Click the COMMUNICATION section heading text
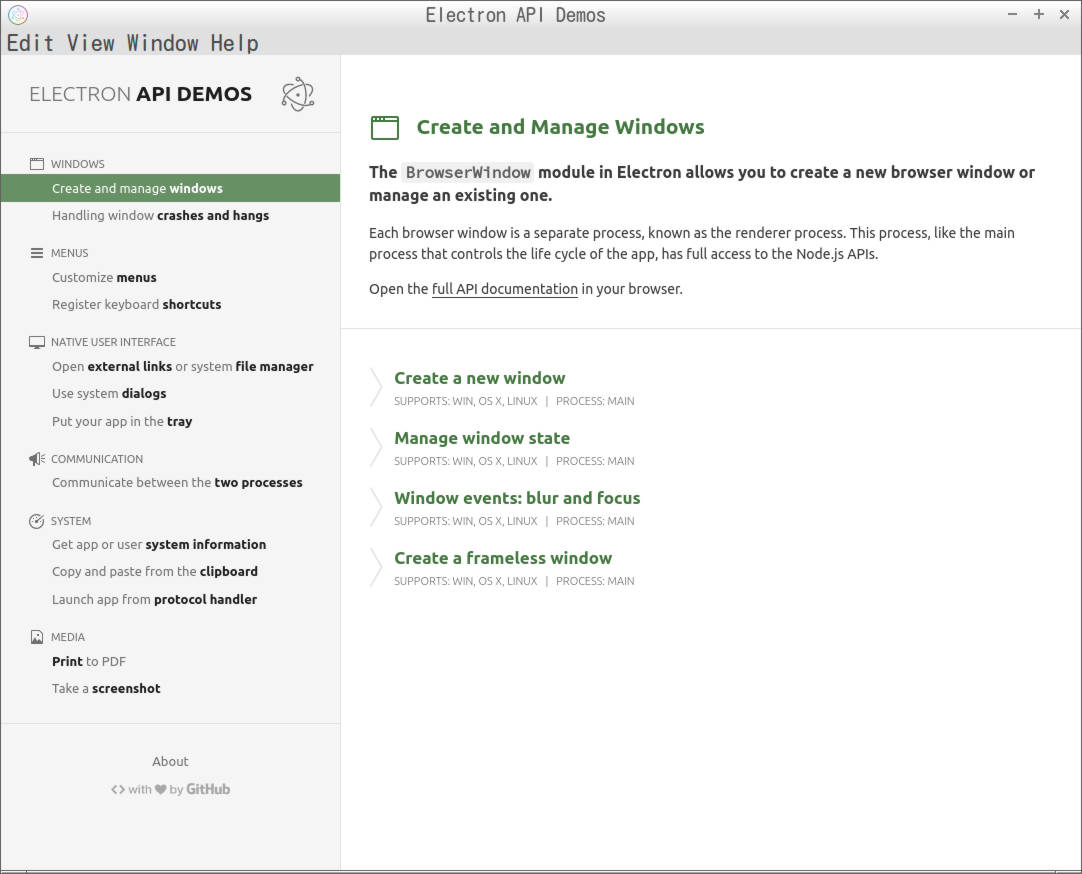This screenshot has width=1082, height=874. pyautogui.click(x=97, y=459)
